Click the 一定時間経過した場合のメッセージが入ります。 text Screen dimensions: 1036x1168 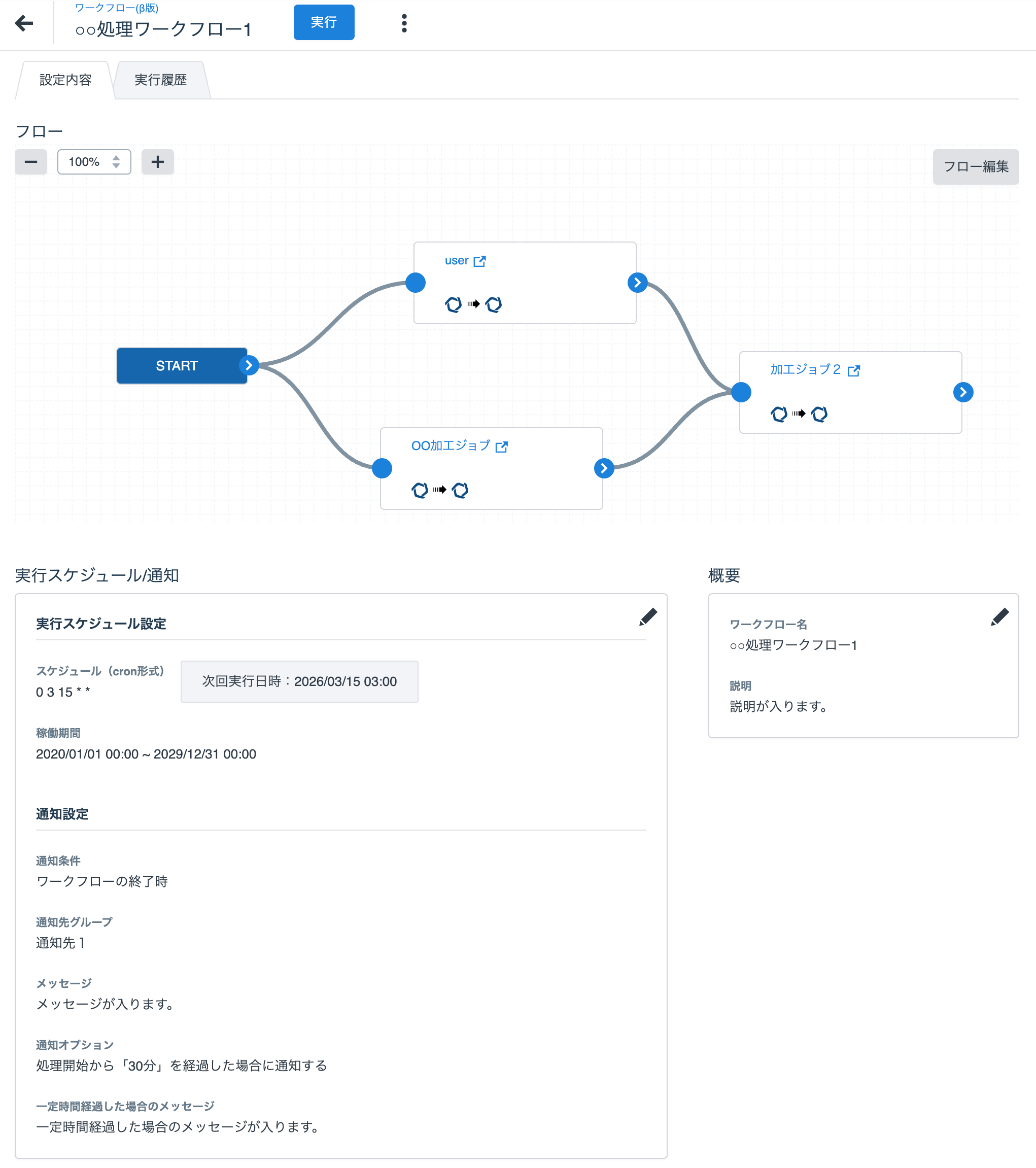[x=178, y=1127]
